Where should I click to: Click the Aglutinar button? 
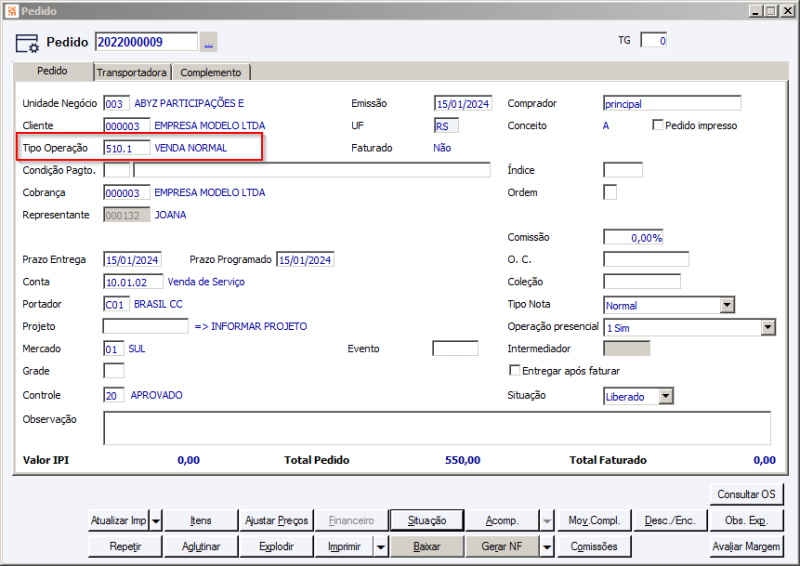tap(201, 547)
